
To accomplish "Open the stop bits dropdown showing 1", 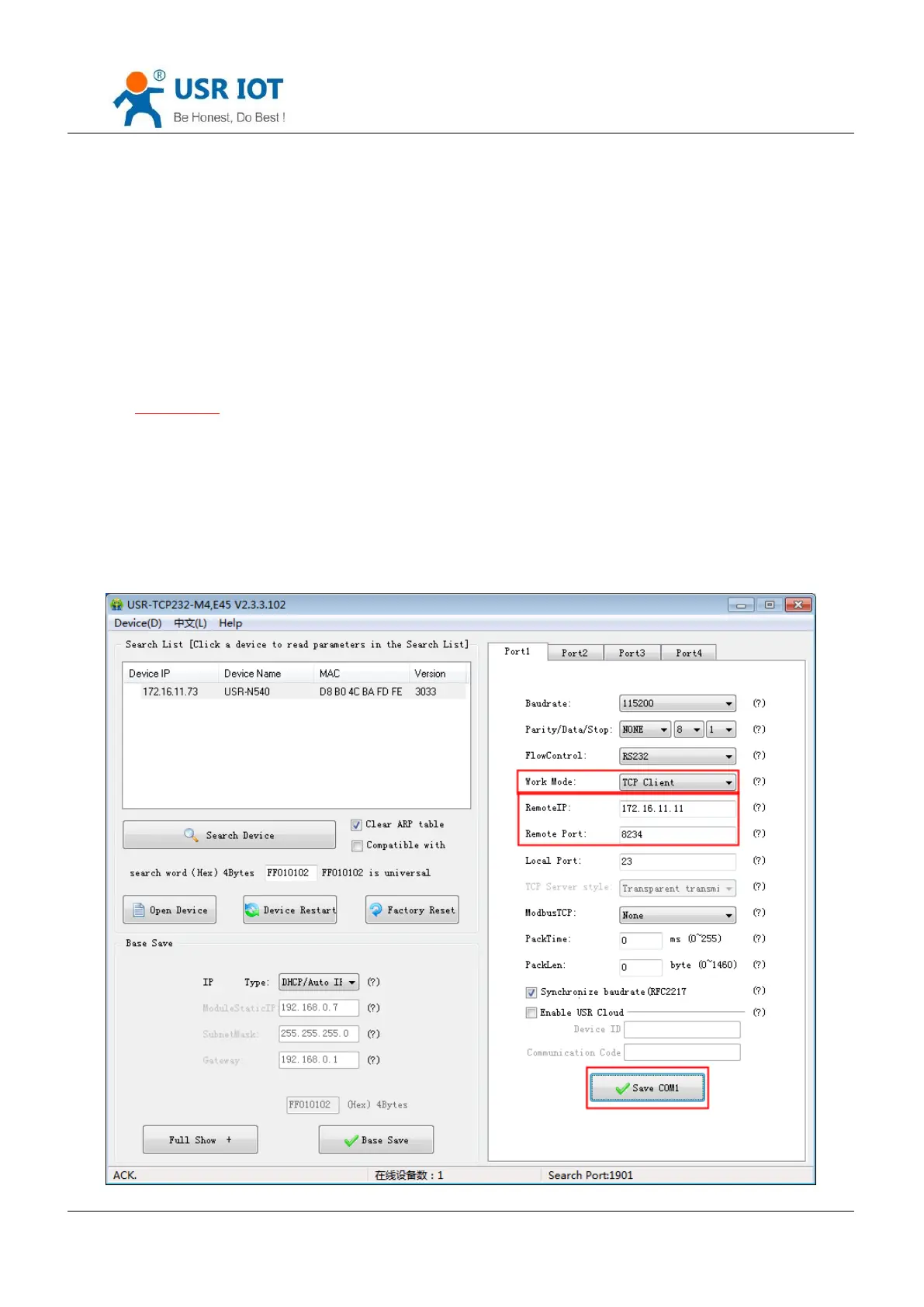I will [x=721, y=730].
